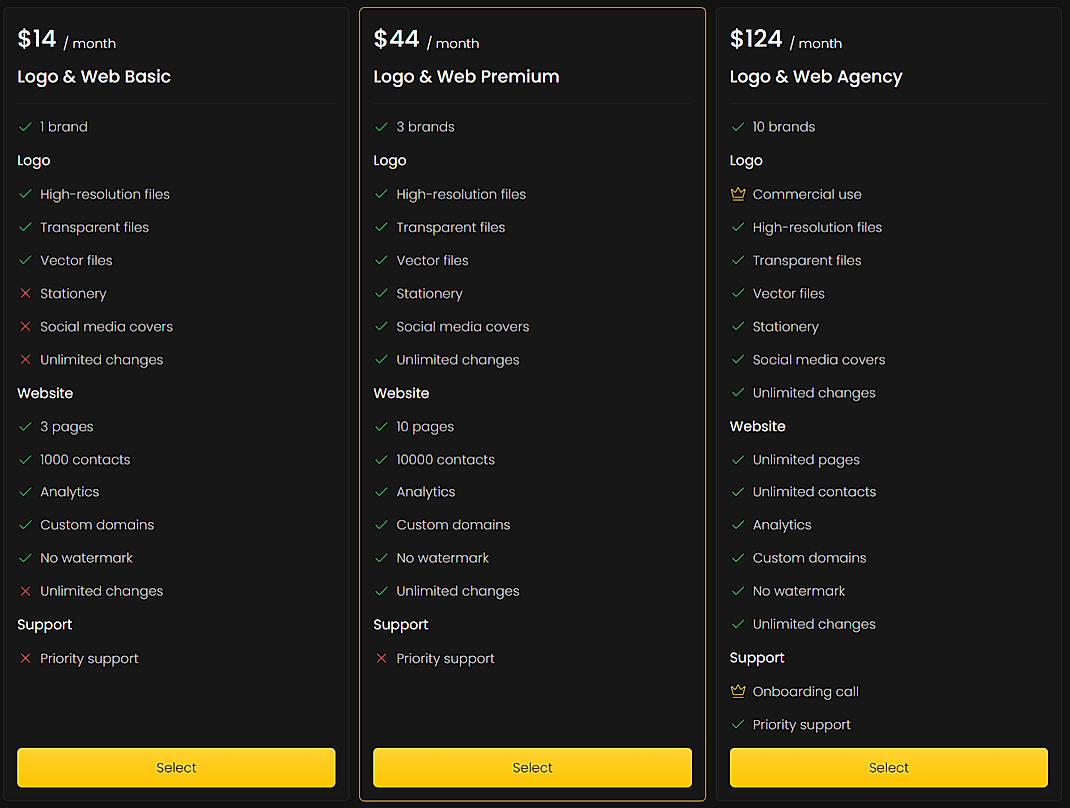Click the checkmark beside Premium Stationery
This screenshot has width=1070, height=808.
pos(381,293)
